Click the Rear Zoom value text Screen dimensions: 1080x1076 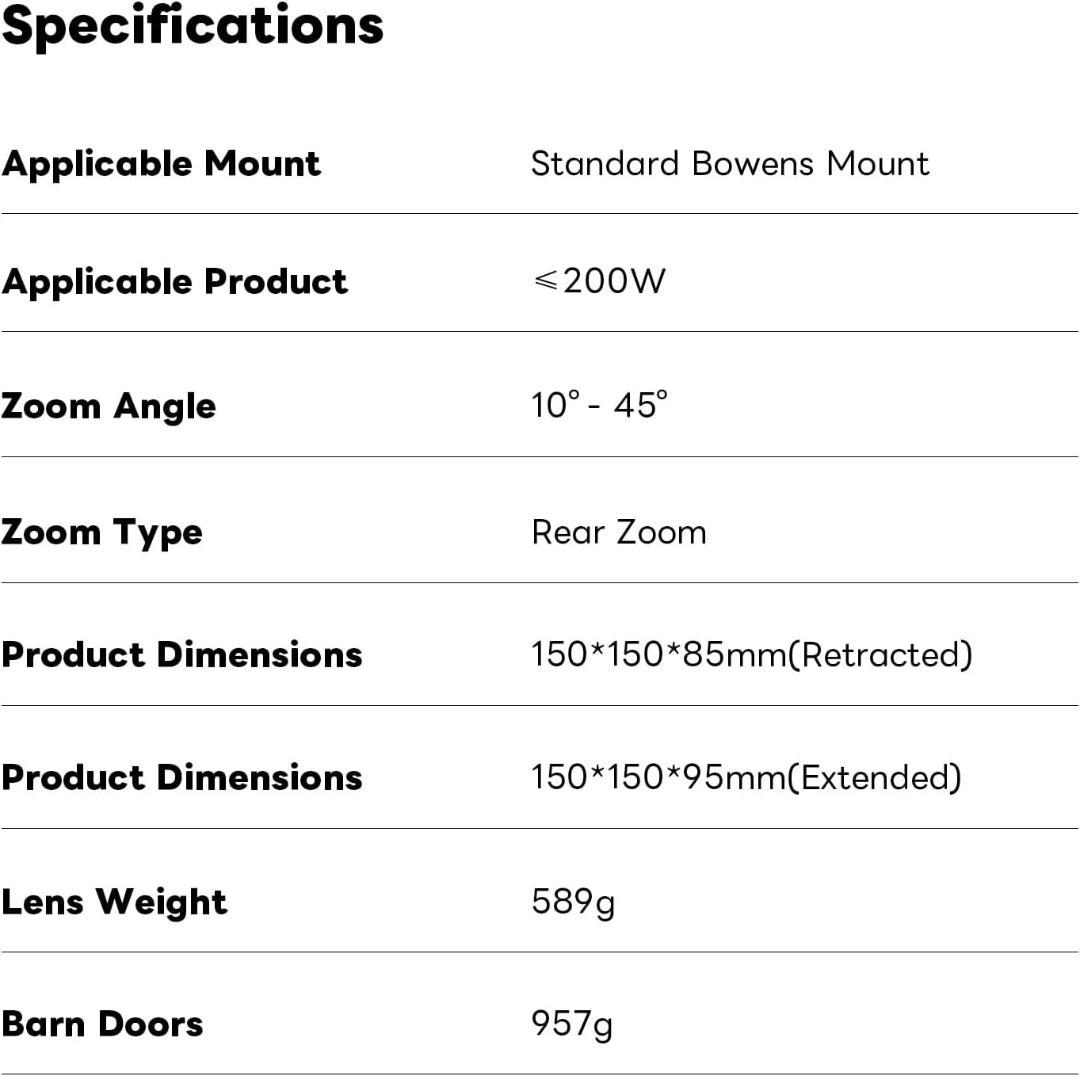coord(618,532)
